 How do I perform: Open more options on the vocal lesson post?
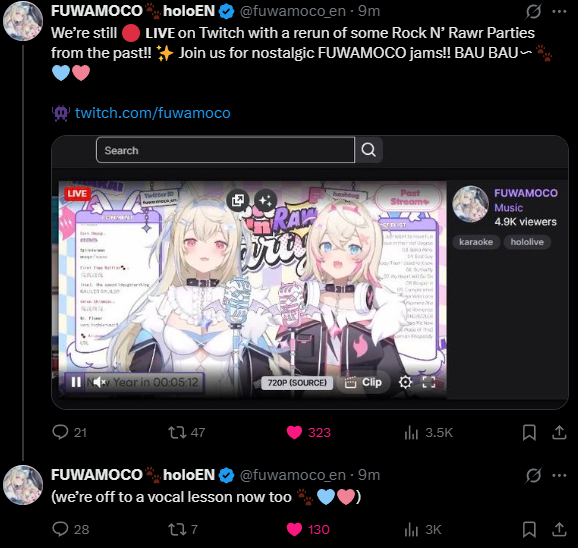pyautogui.click(x=559, y=475)
